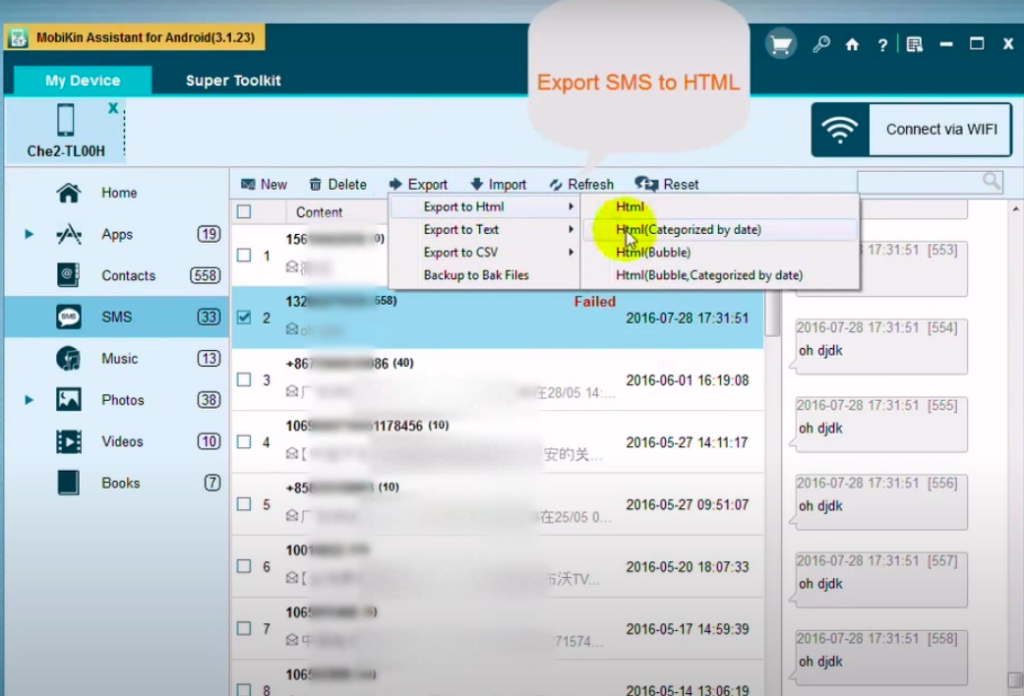This screenshot has width=1024, height=696.
Task: Go to the home icon in title bar
Action: tap(852, 44)
